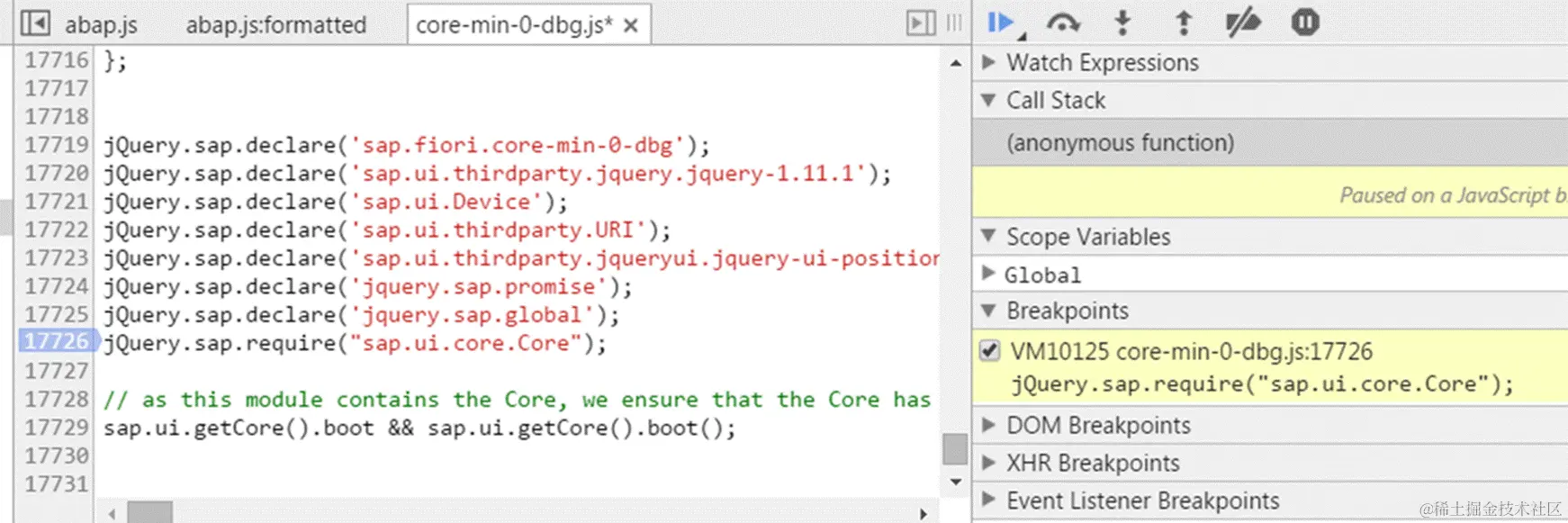Click the 'sap.fiori.core-min-0-dbg' declare line
The height and width of the screenshot is (523, 1568).
(407, 145)
